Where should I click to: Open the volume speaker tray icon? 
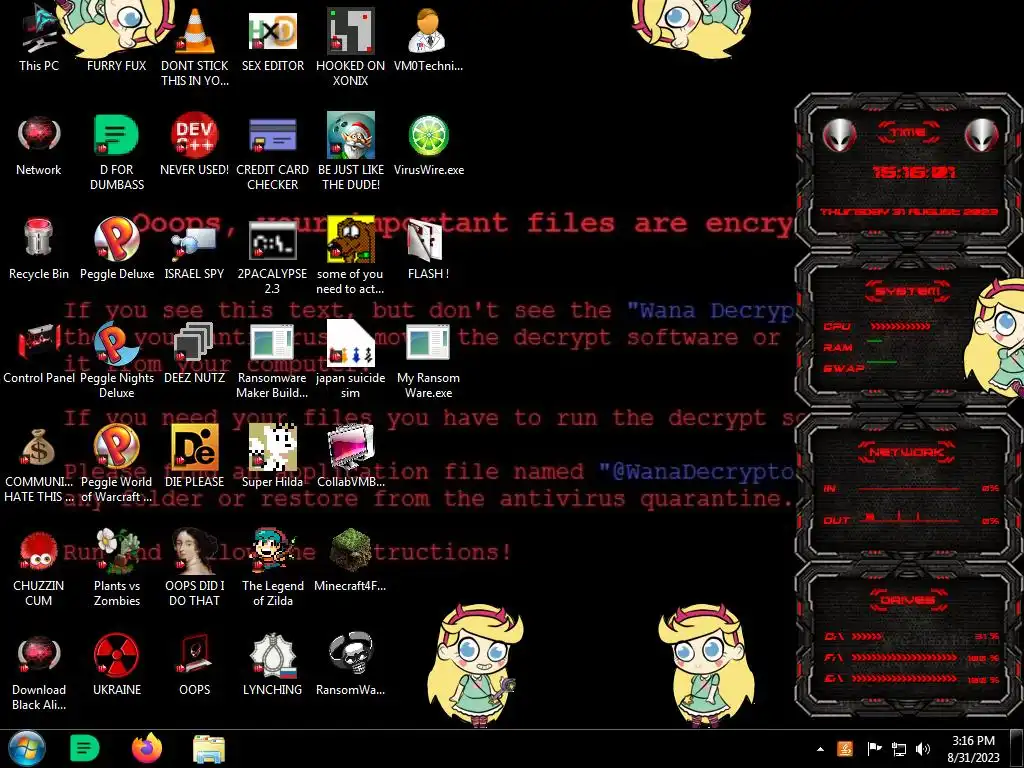[923, 749]
